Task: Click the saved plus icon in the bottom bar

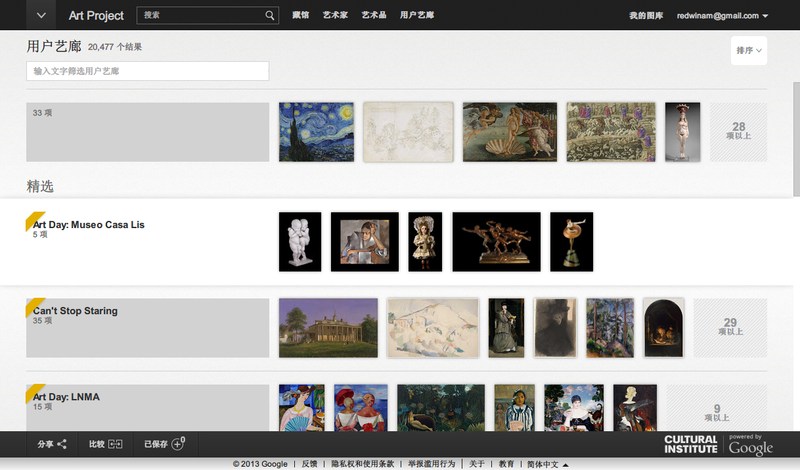Action: tap(178, 443)
